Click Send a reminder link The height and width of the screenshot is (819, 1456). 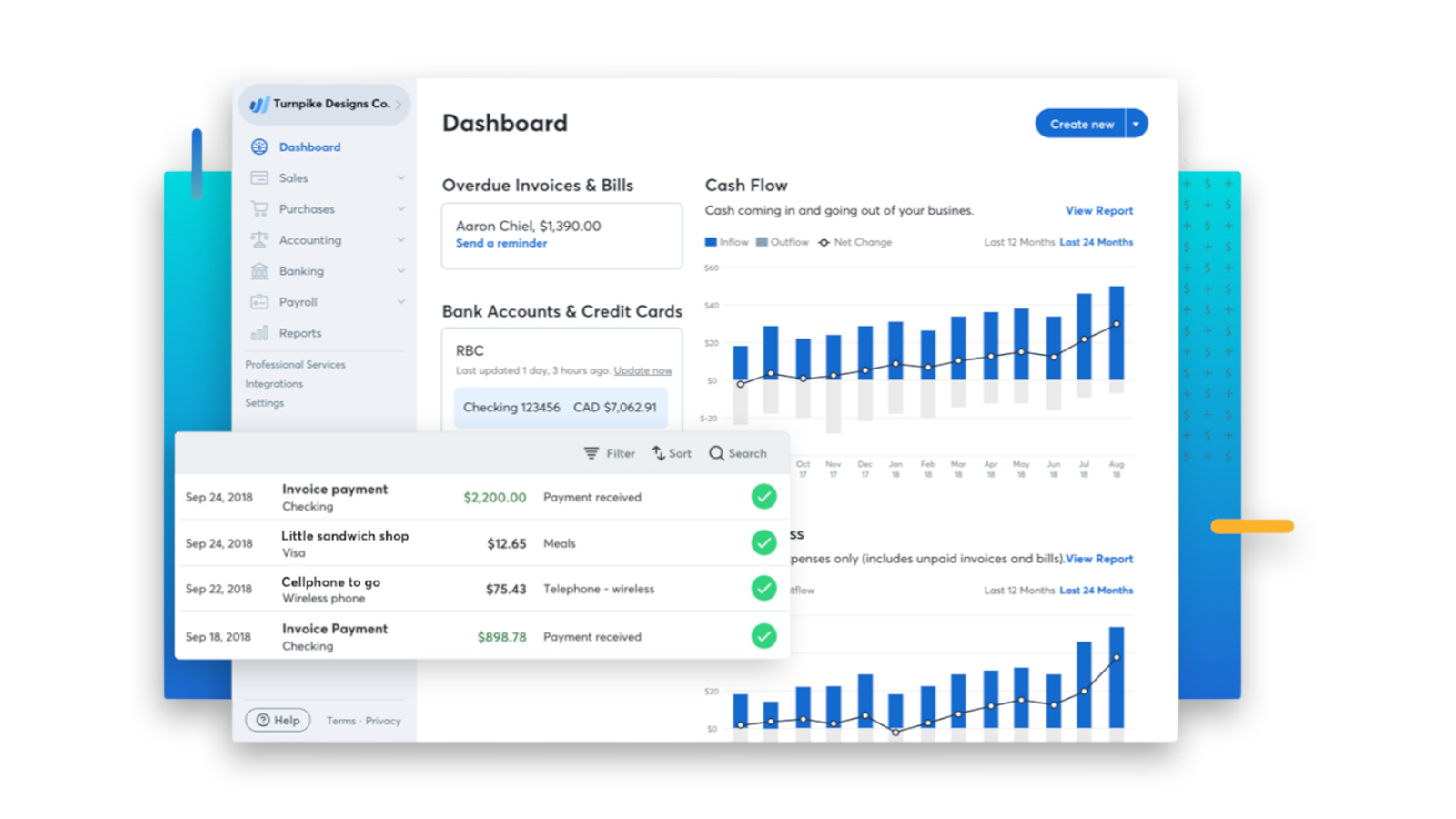click(501, 244)
